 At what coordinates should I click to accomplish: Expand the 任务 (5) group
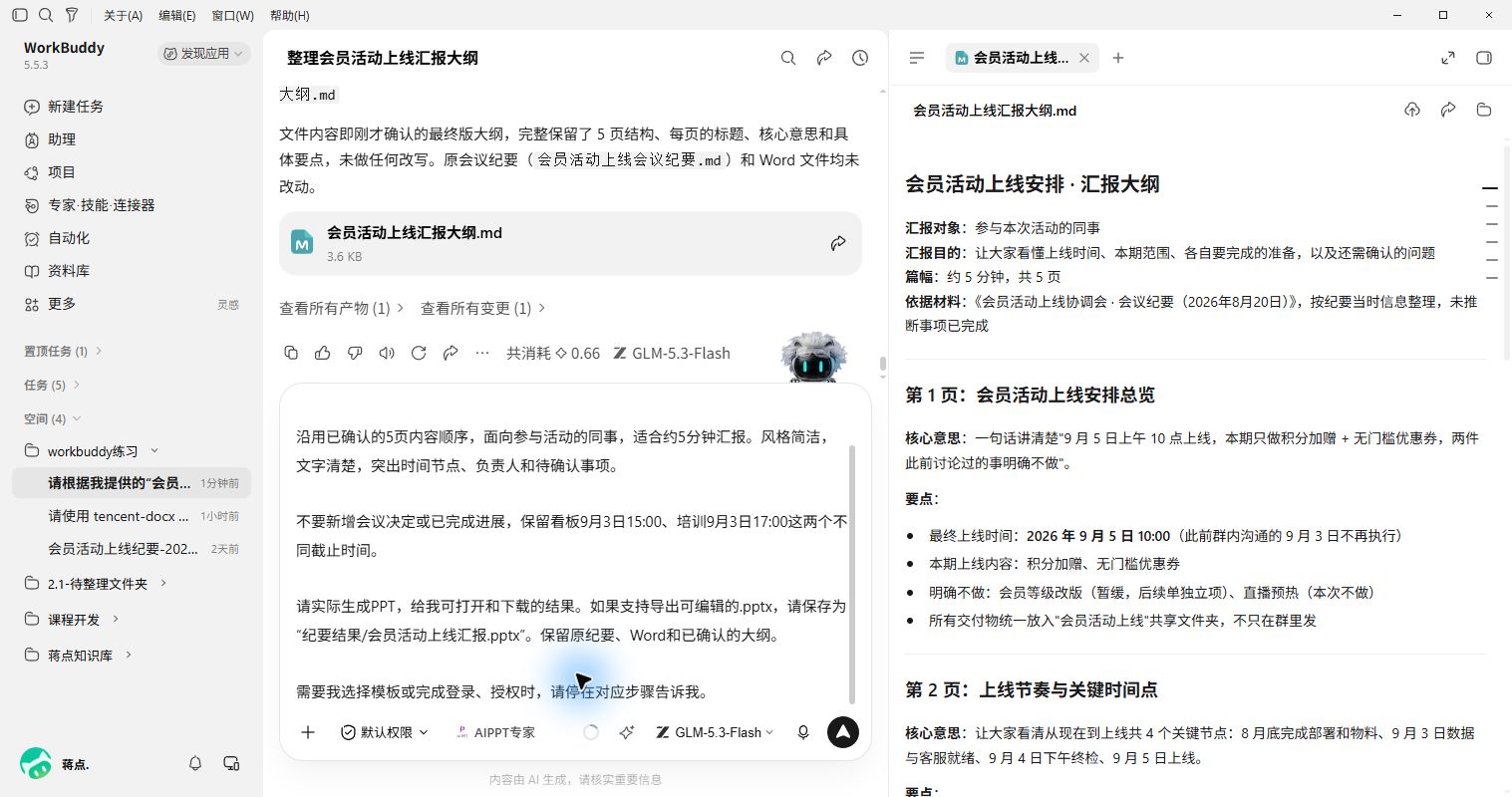click(x=52, y=385)
